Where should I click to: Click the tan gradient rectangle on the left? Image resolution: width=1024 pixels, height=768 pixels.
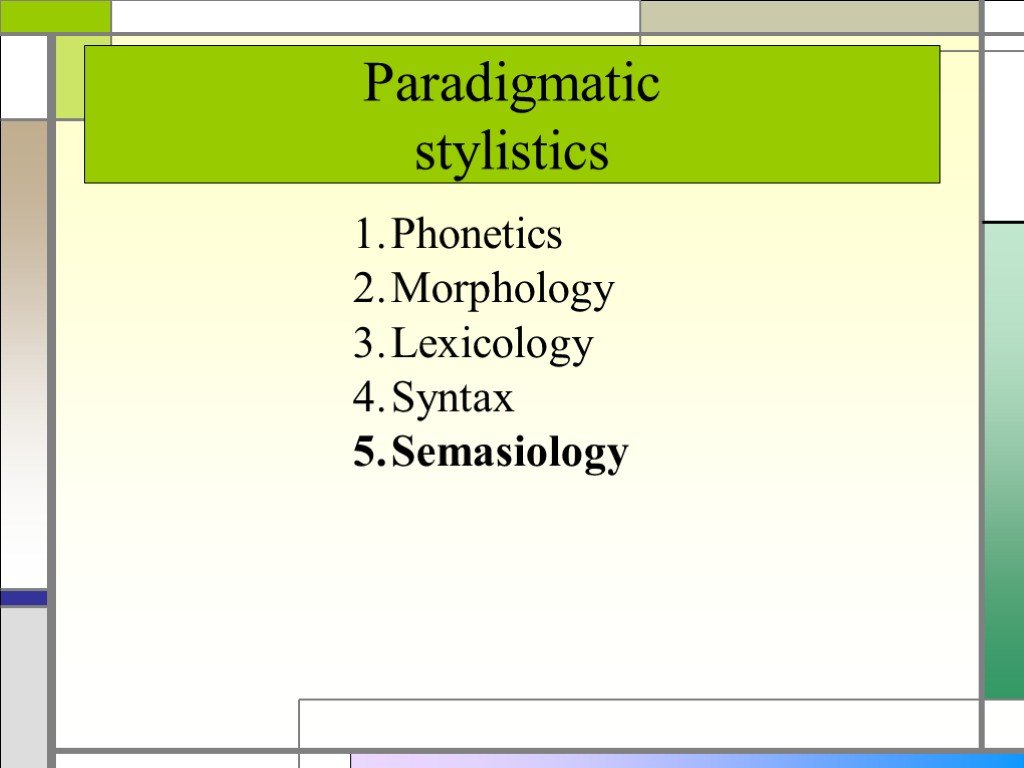[23, 350]
